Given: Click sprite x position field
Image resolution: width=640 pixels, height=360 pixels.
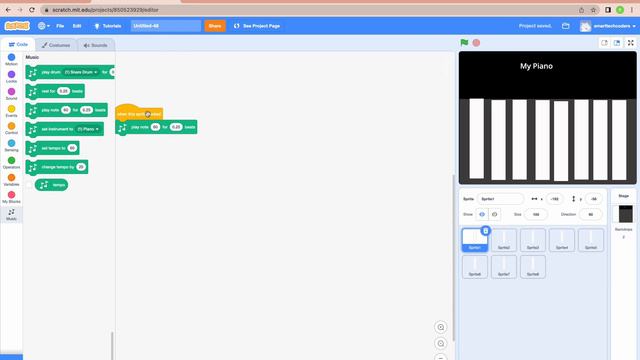Looking at the screenshot, I should [x=554, y=199].
